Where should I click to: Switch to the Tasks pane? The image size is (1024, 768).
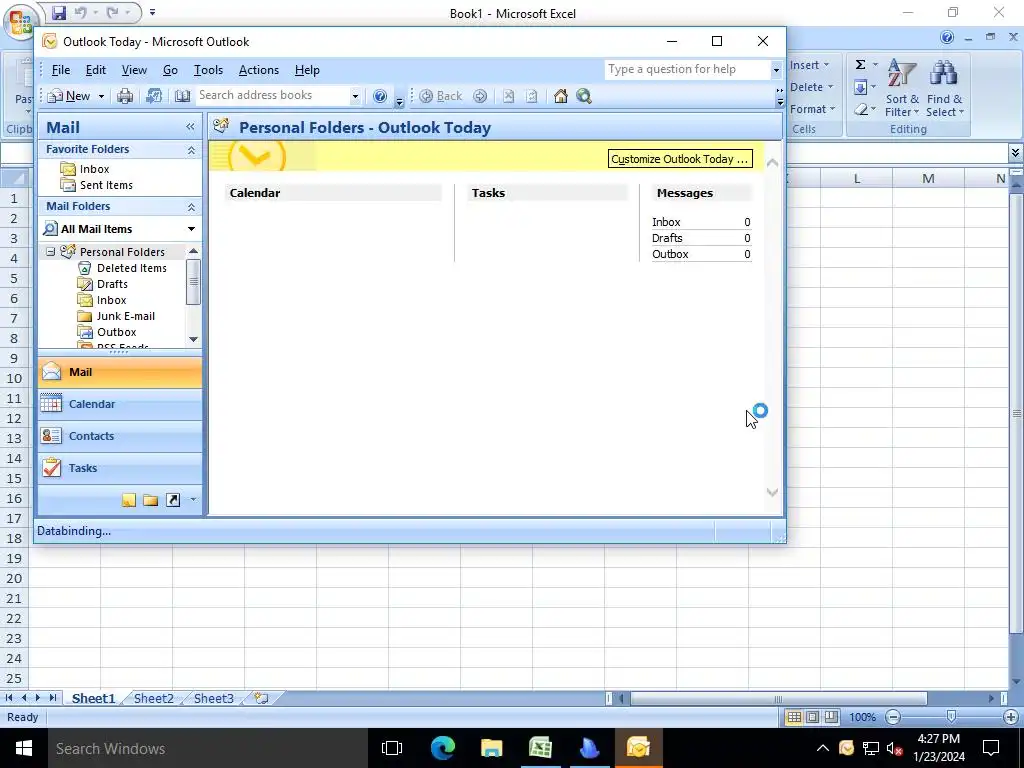[x=120, y=468]
